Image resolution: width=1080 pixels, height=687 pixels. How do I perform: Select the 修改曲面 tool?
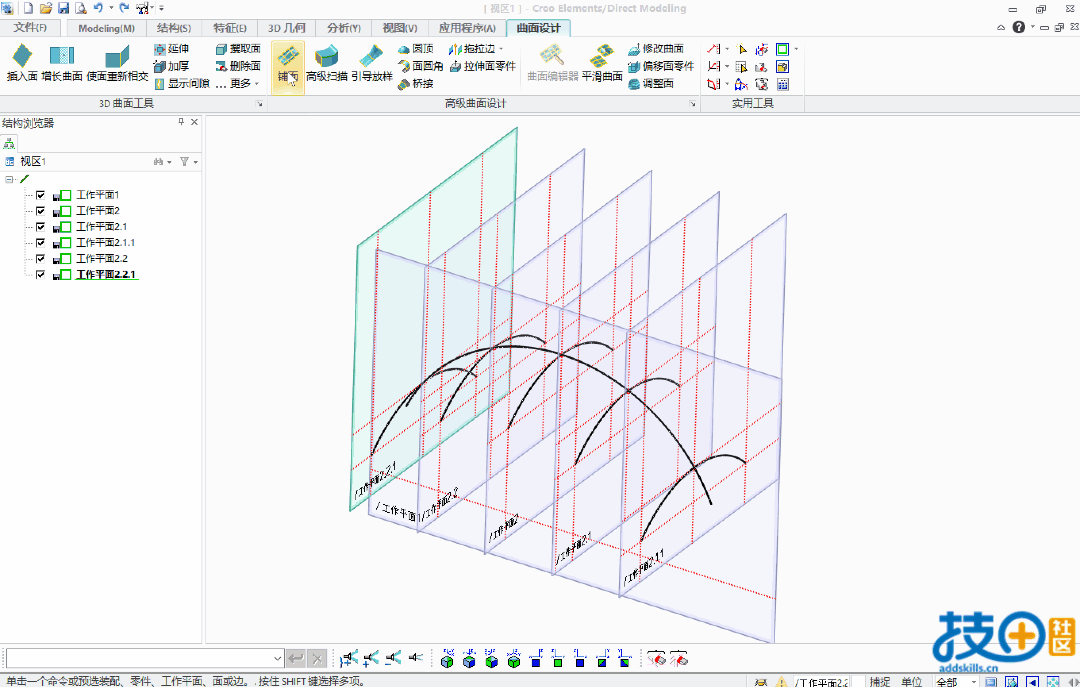[x=656, y=49]
